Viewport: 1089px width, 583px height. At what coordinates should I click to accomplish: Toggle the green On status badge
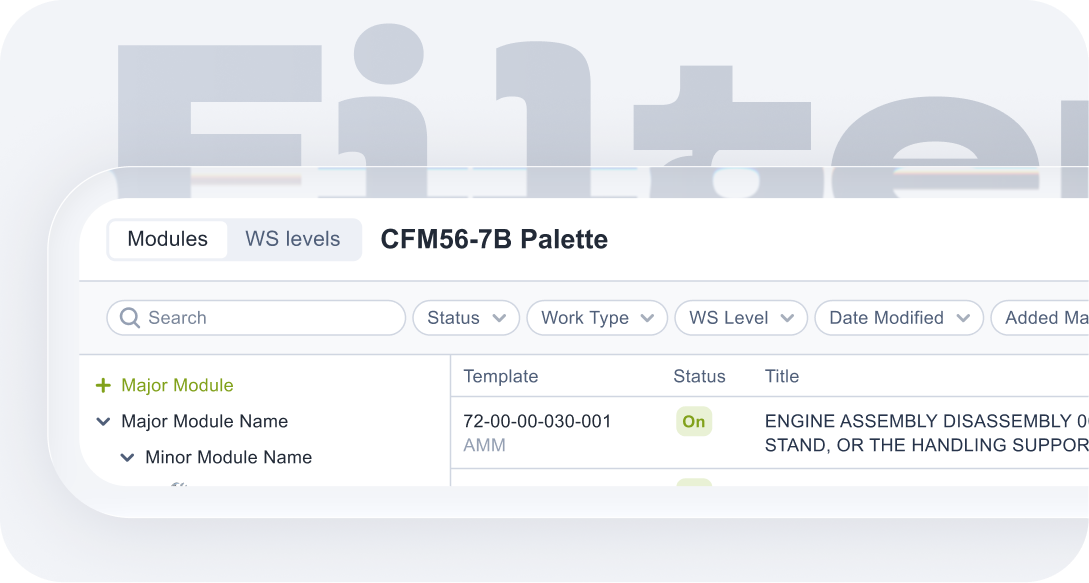(x=694, y=422)
